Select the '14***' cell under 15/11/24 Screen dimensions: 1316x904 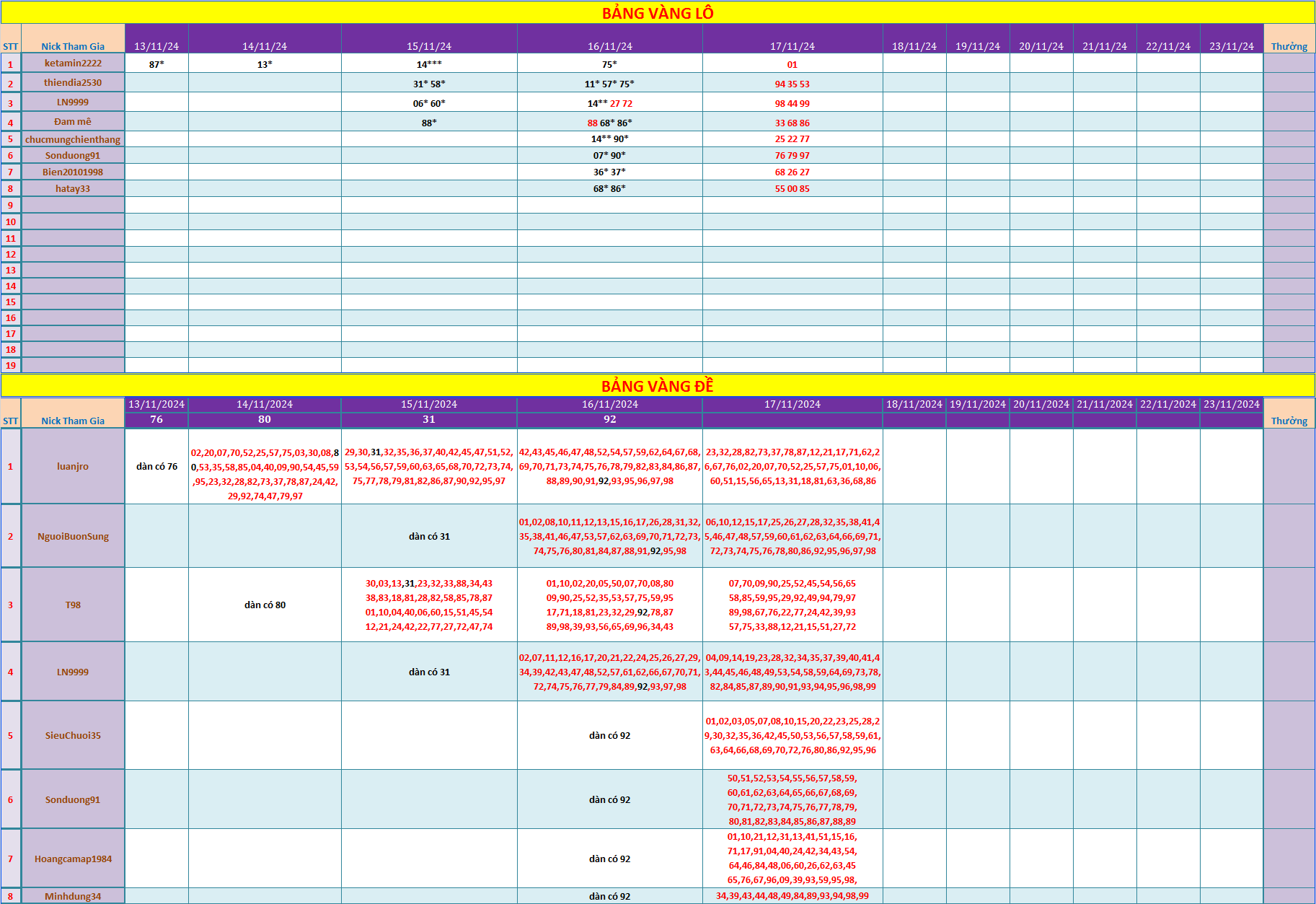[x=429, y=63]
